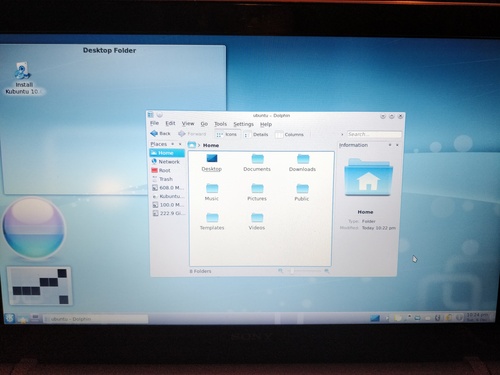Switch to Icons view mode
The width and height of the screenshot is (500, 375).
coord(227,134)
